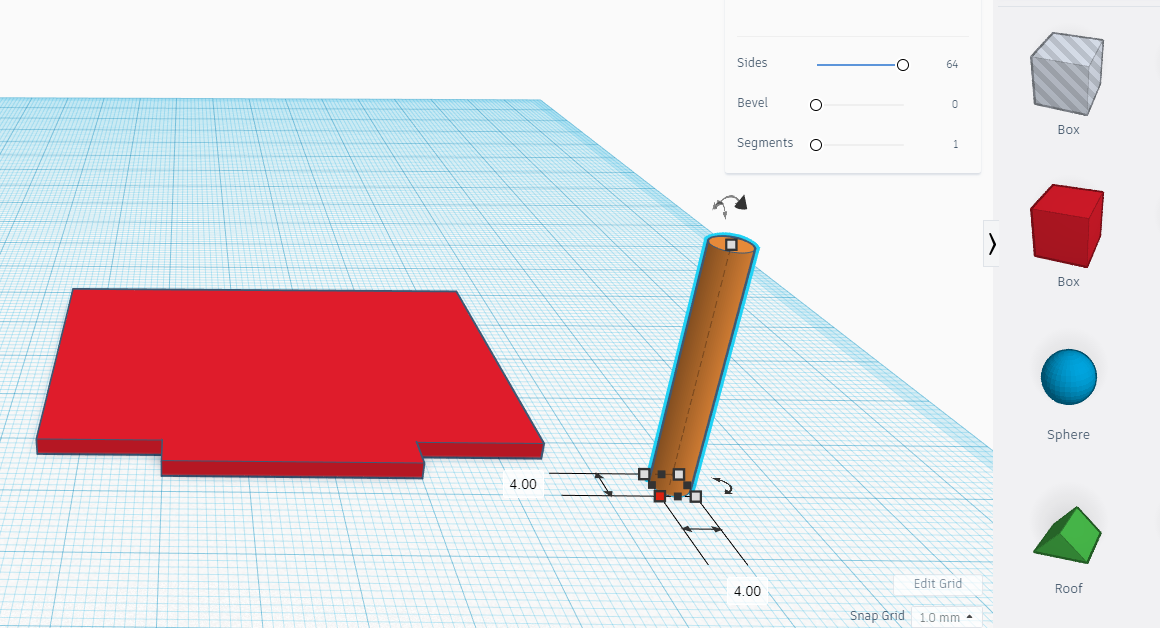Select the green Roof shape
Viewport: 1160px width, 628px height.
pyautogui.click(x=1068, y=533)
